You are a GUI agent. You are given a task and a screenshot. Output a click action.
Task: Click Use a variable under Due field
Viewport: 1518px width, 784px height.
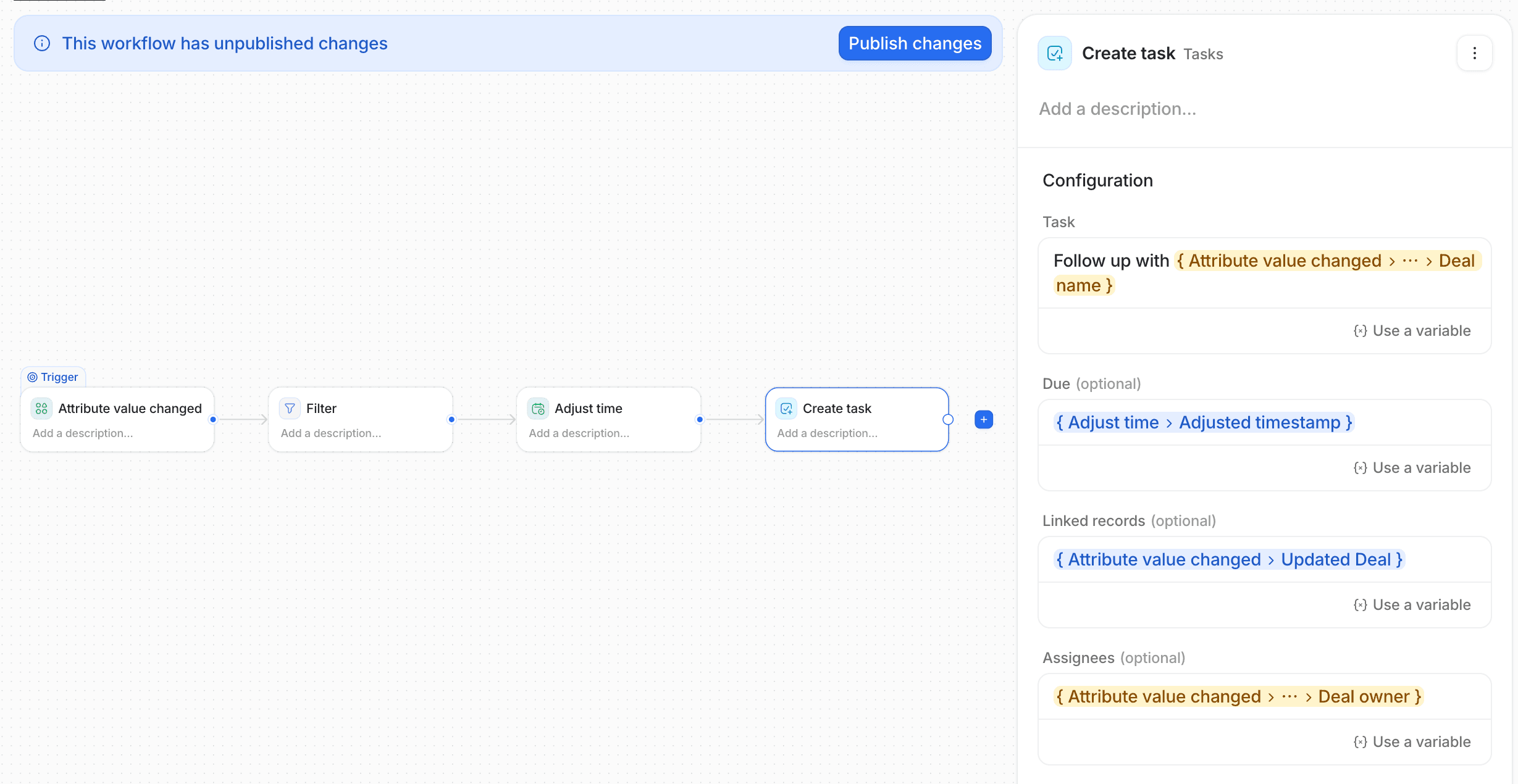click(x=1412, y=468)
